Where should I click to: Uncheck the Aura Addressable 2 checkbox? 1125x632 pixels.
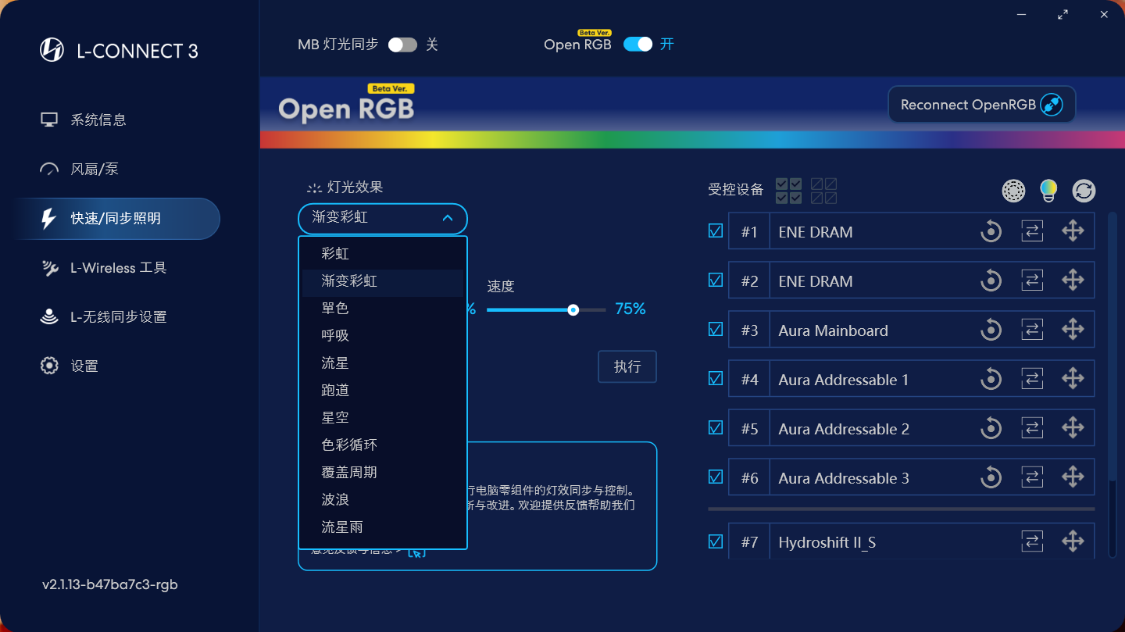[715, 428]
